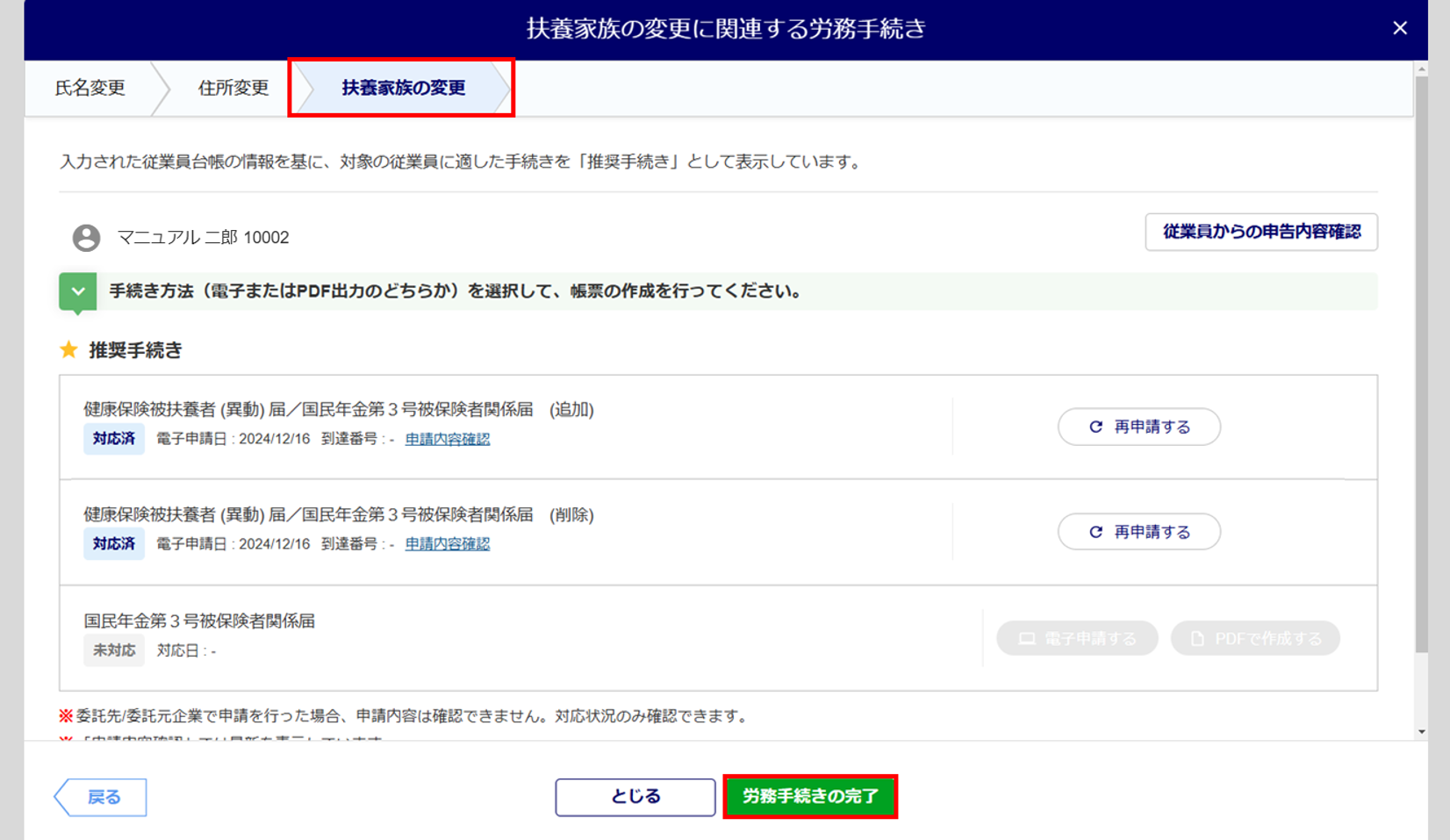Click the PDFで作成する button

(1255, 638)
